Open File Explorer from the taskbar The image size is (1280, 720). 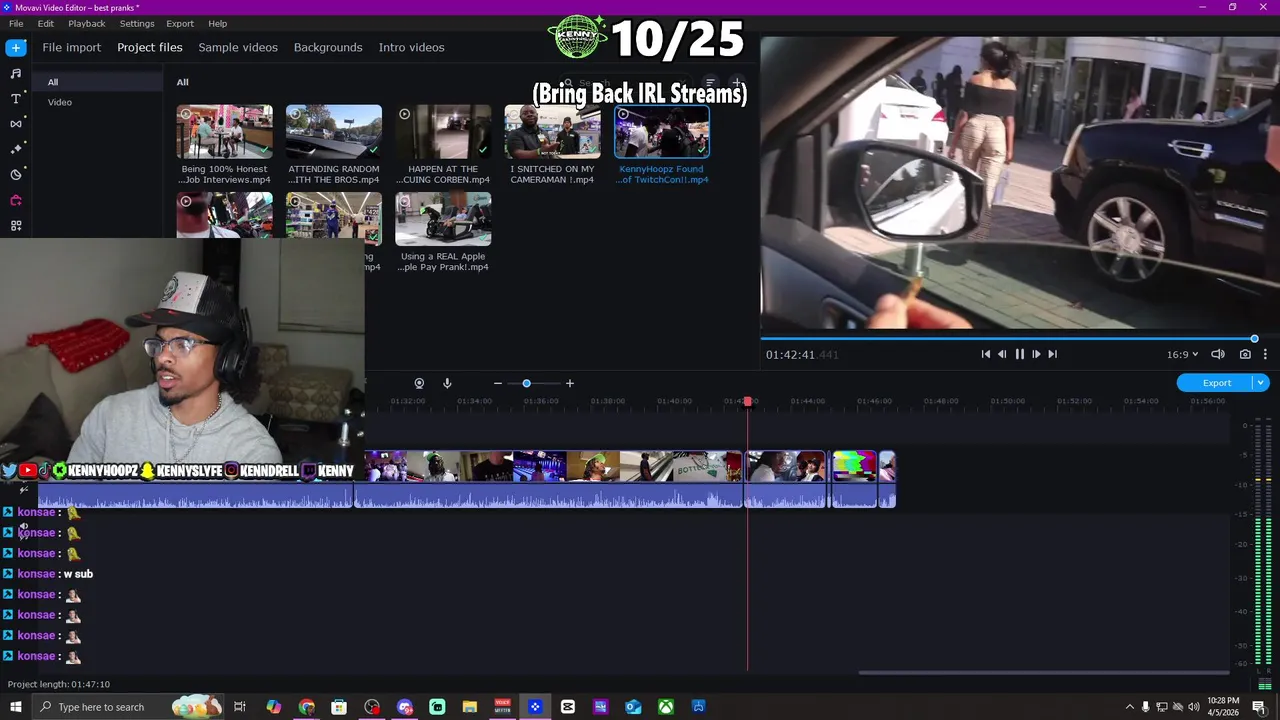(469, 707)
